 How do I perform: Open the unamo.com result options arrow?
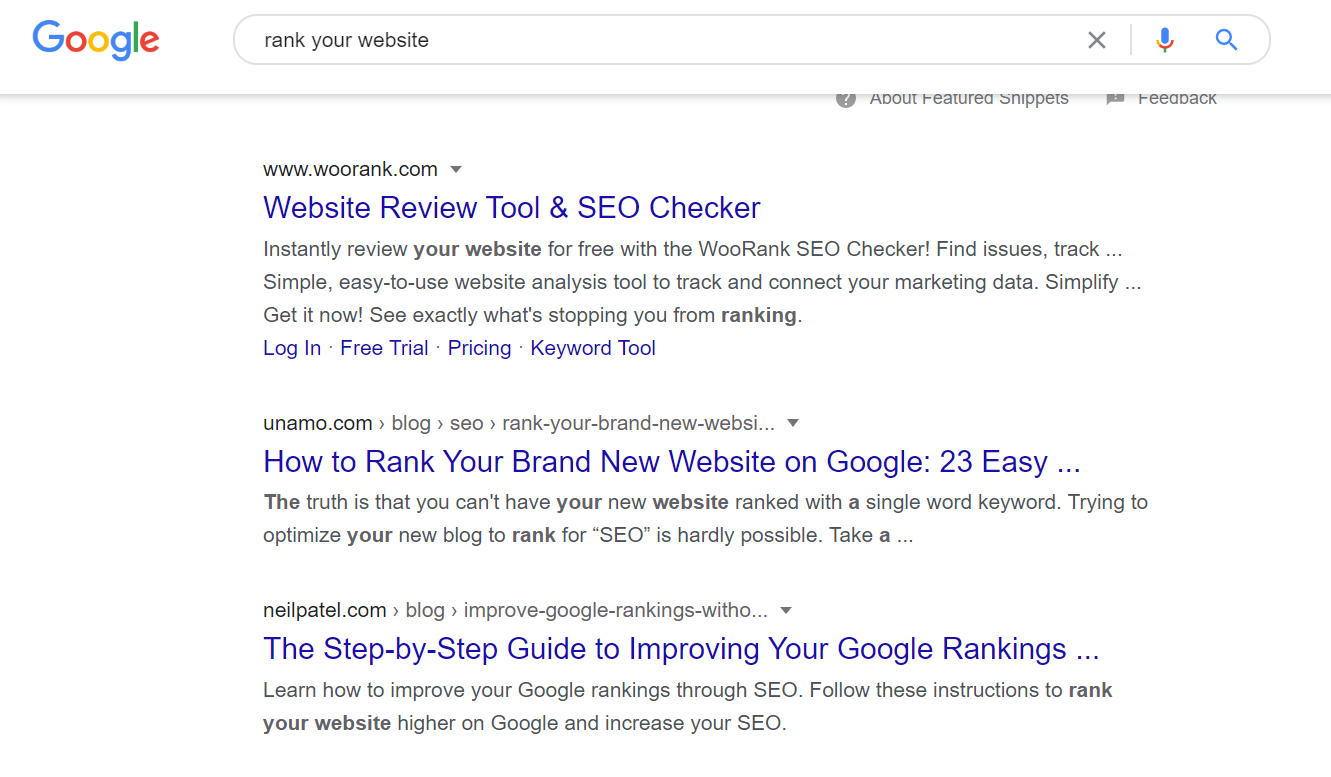[x=793, y=423]
